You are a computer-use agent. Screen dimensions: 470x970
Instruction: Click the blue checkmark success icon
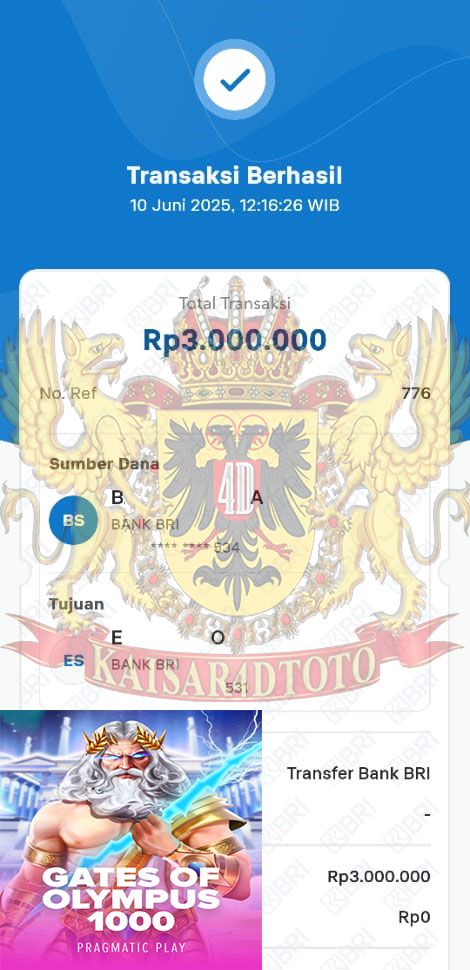coord(234,80)
